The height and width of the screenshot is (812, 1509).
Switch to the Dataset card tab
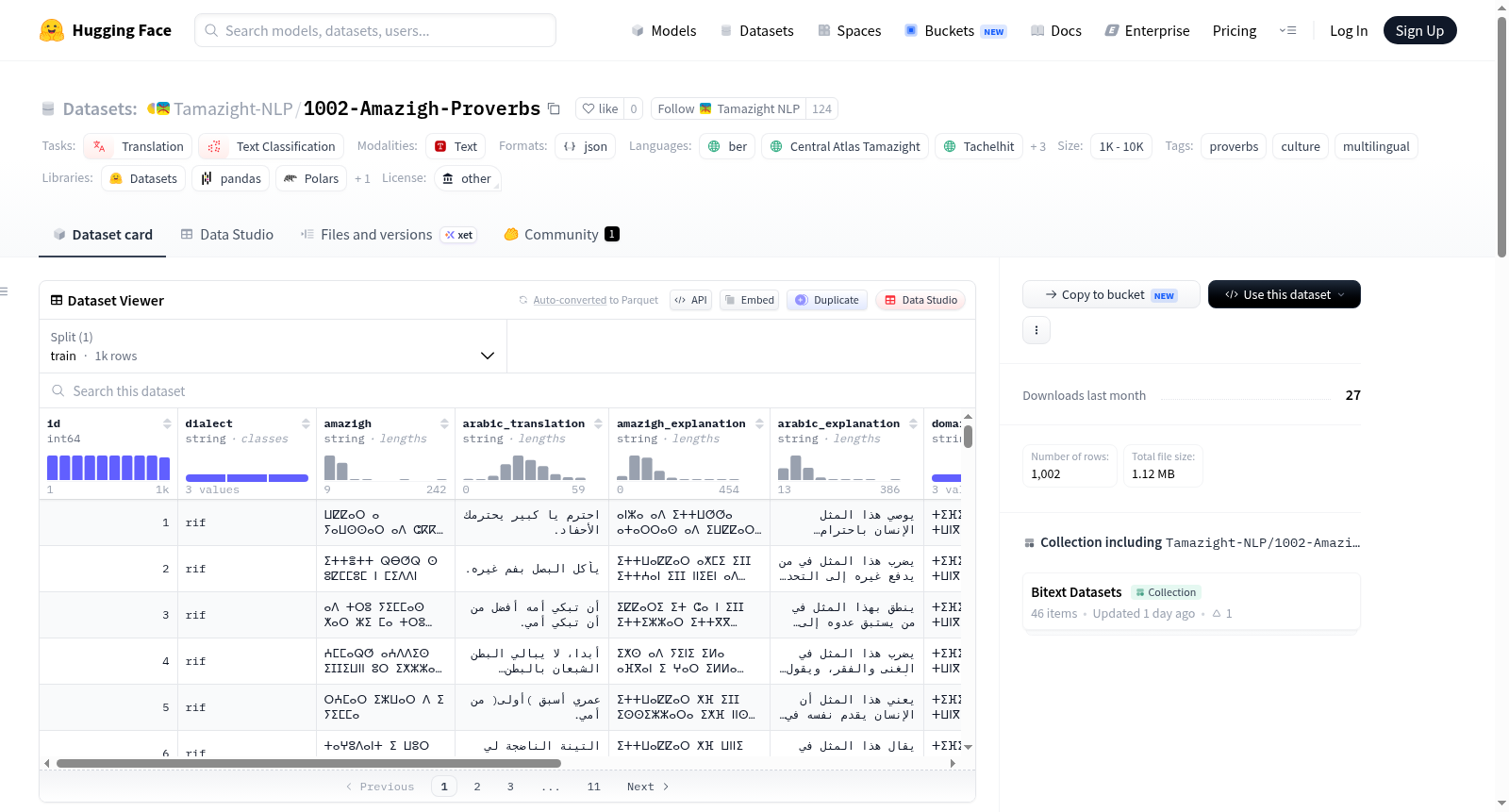click(x=103, y=234)
